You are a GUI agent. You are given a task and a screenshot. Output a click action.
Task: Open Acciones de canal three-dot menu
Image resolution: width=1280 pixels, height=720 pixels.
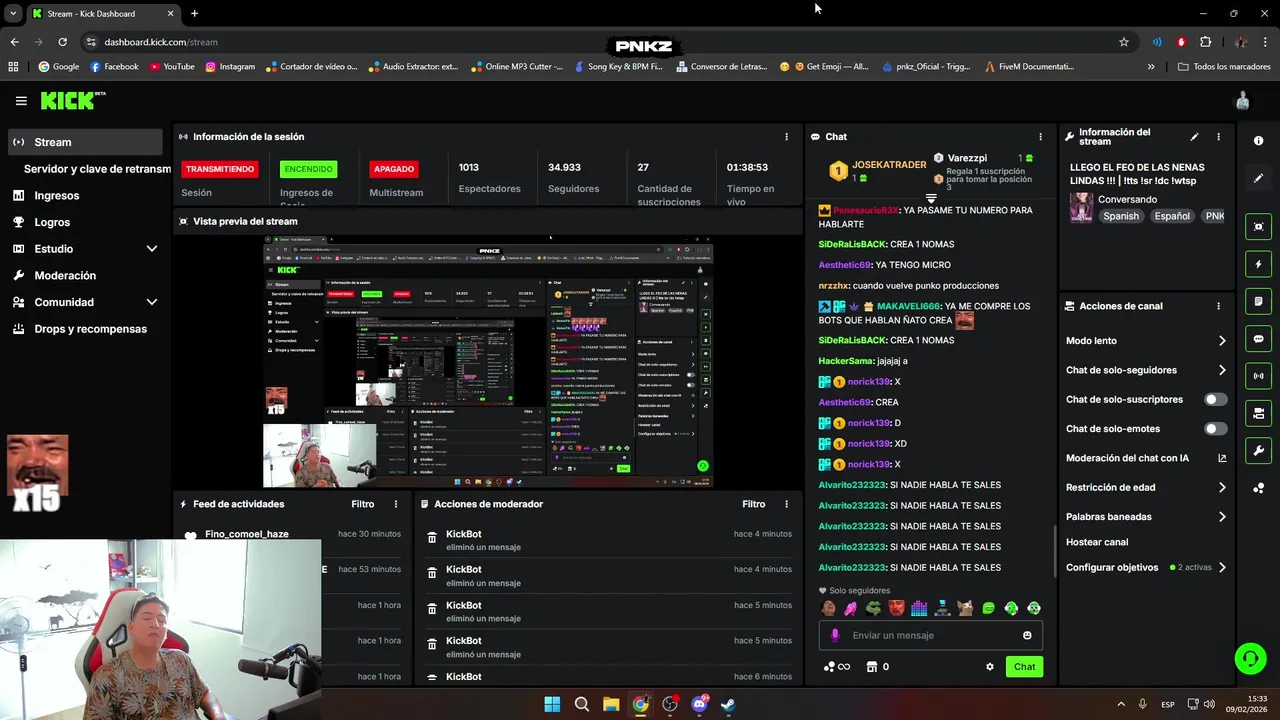pos(1218,306)
